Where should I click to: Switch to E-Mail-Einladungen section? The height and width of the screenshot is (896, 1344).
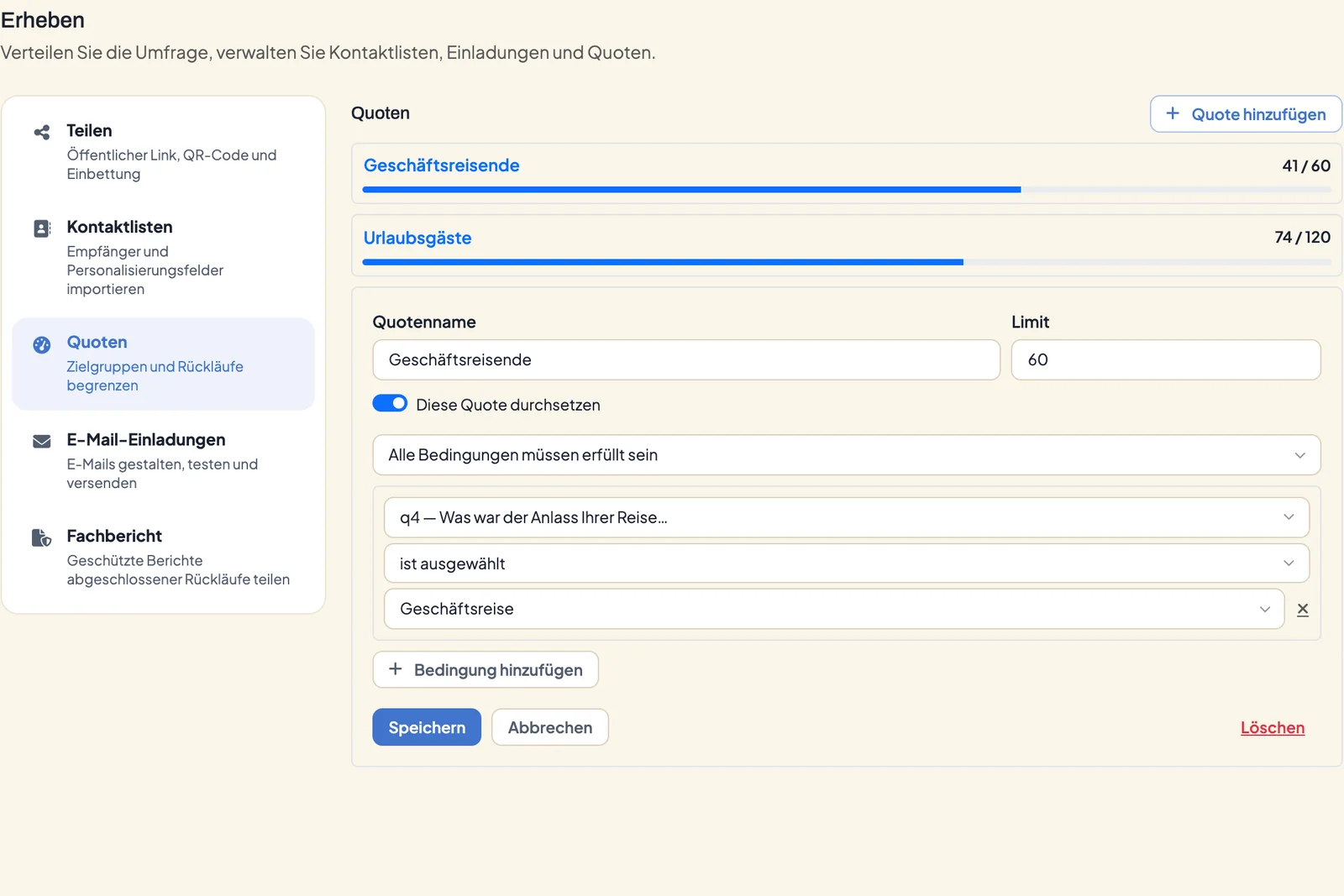[163, 460]
